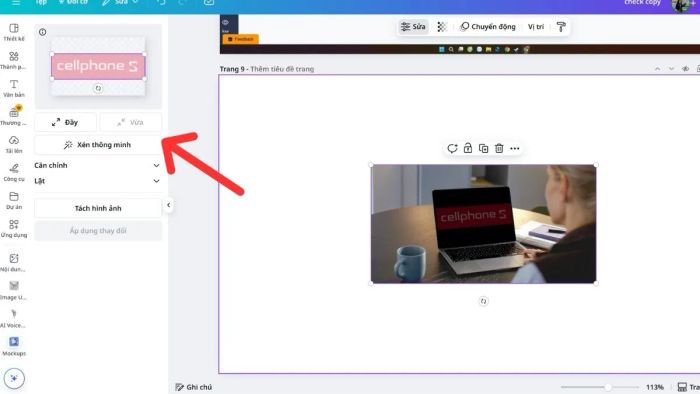Open the Image Upscaler app in sidebar
This screenshot has width=700, height=394.
point(14,290)
